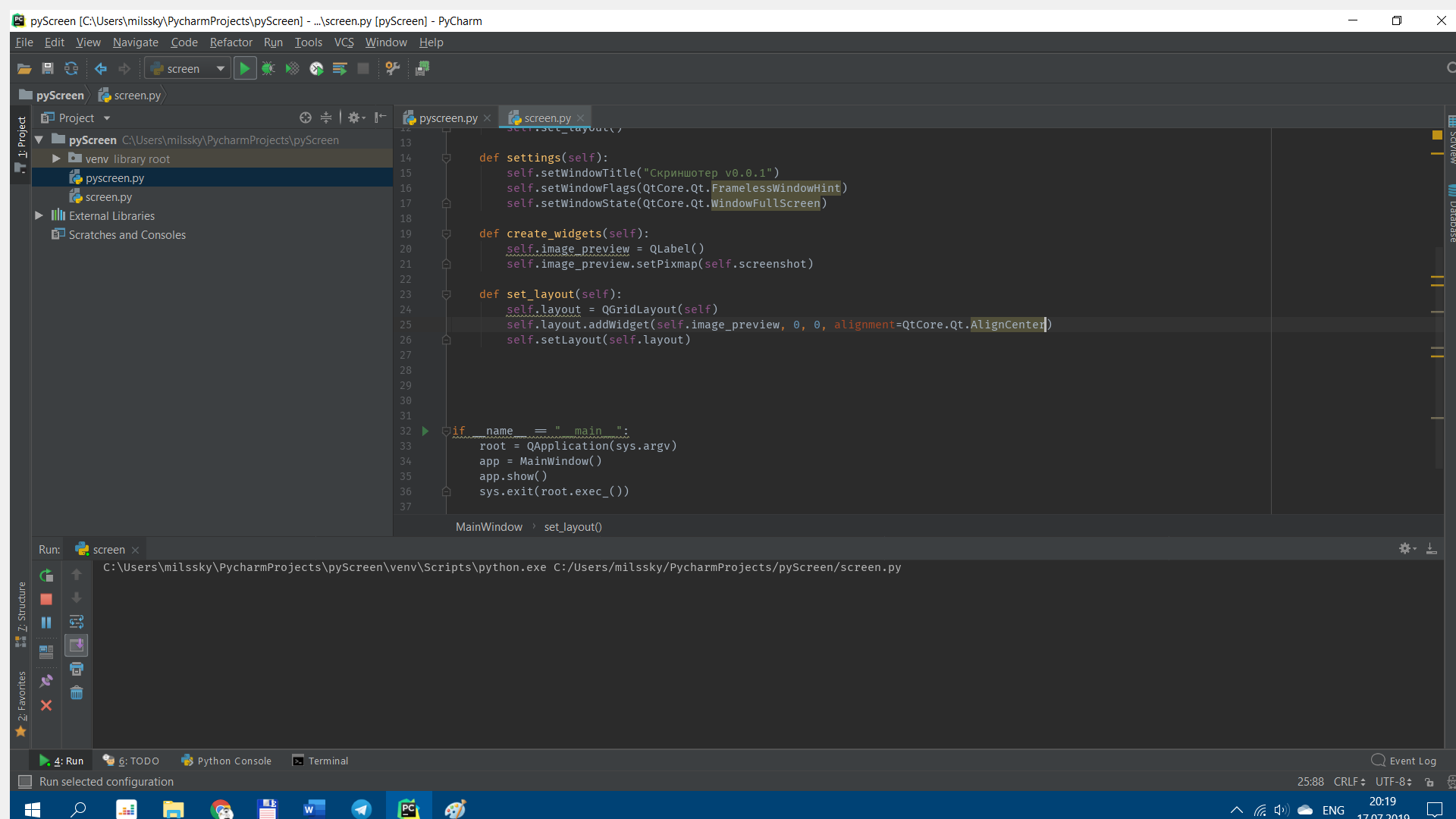Clear all console output trash icon
1456x819 pixels.
click(77, 693)
